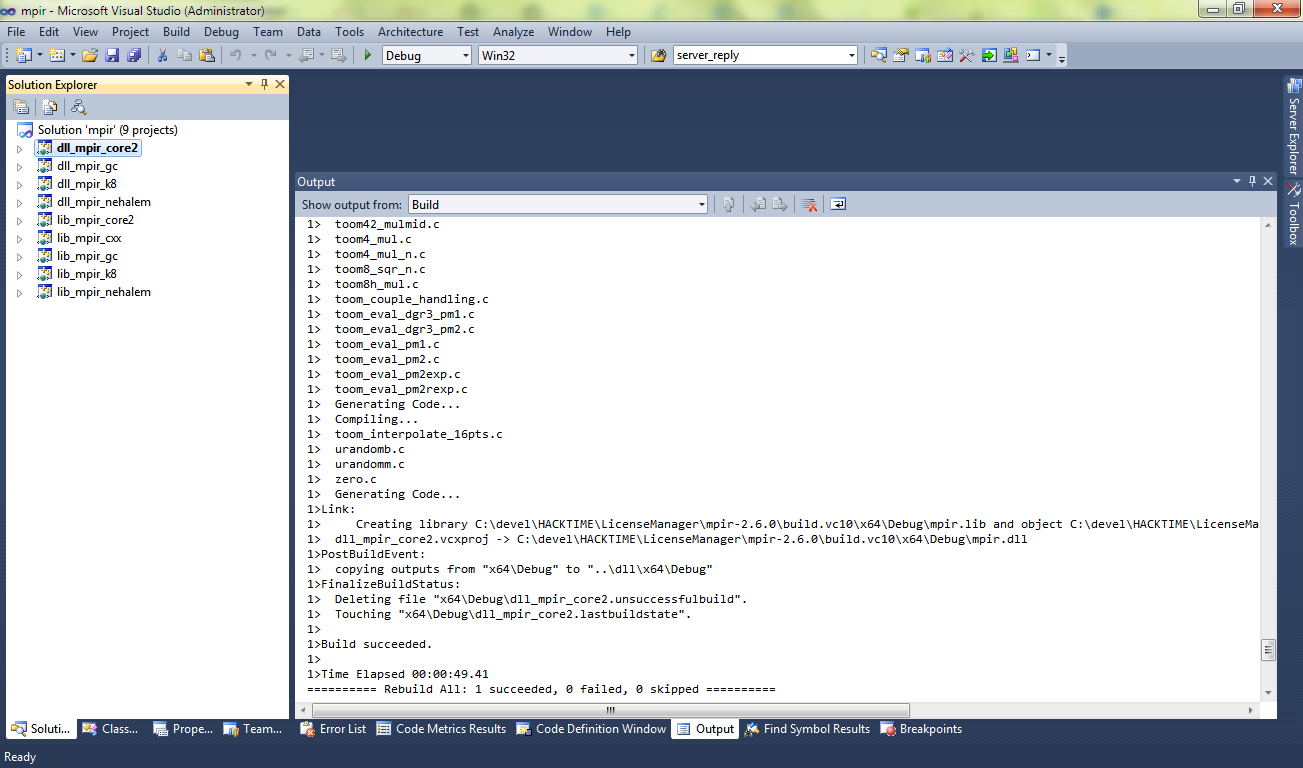Click the Command Window toolbar icon
This screenshot has height=768, width=1303.
coord(1033,55)
